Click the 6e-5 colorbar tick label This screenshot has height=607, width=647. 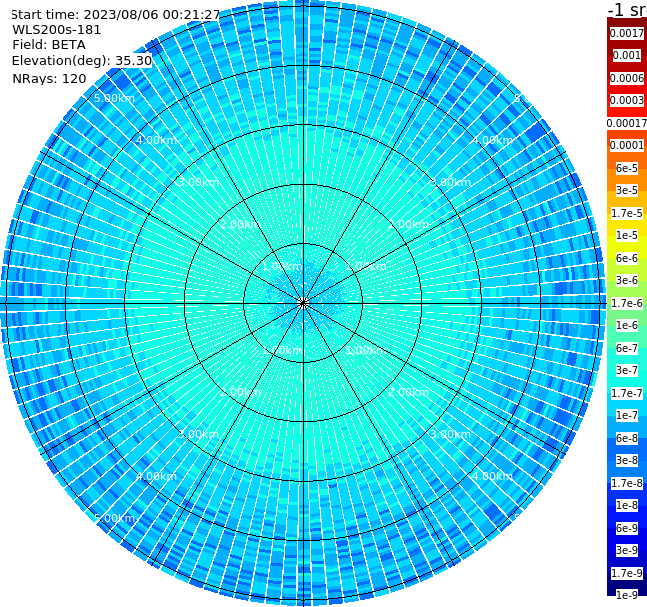click(627, 168)
